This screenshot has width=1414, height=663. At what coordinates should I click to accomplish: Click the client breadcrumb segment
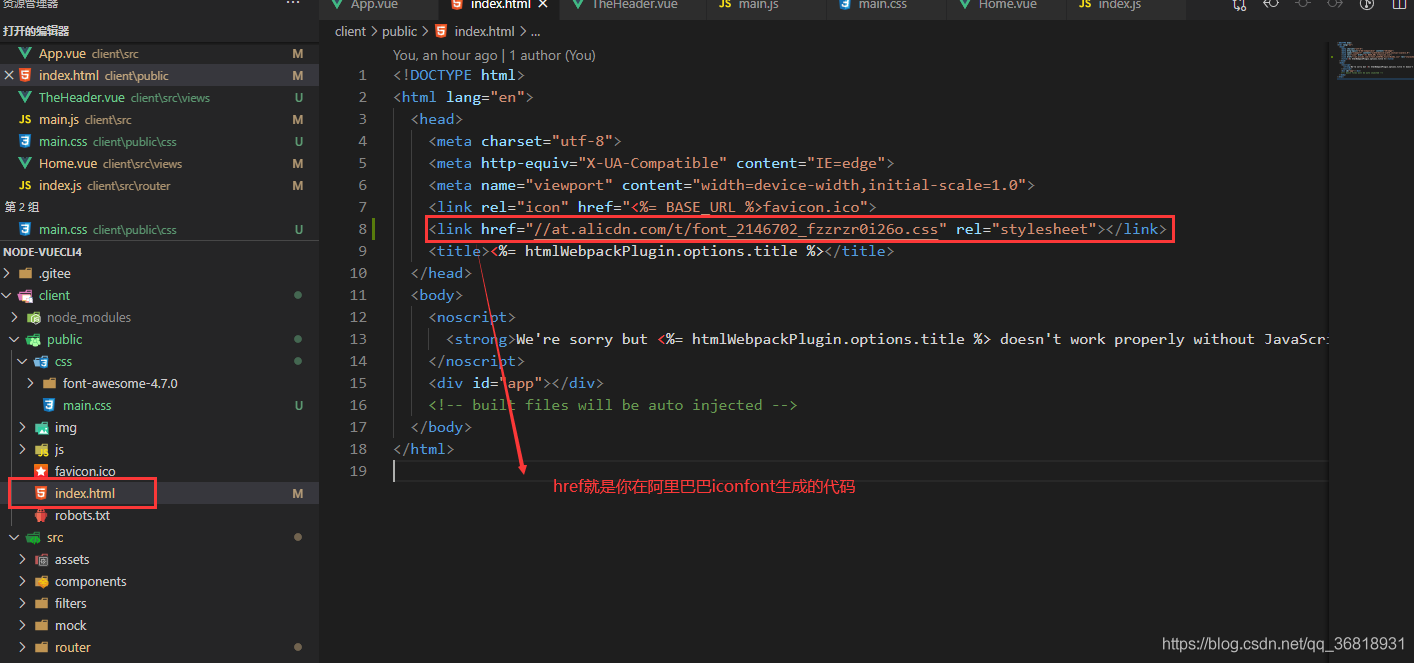pos(350,31)
